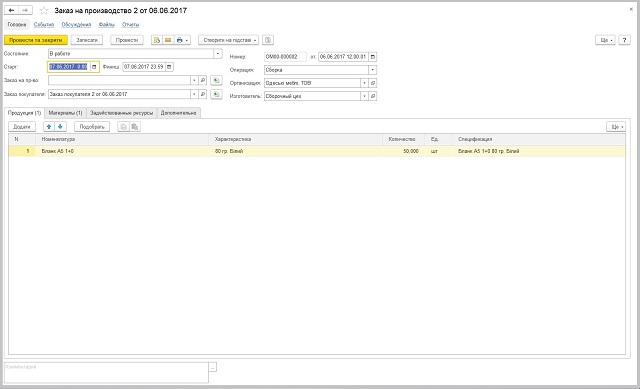Image resolution: width=640 pixels, height=389 pixels.
Task: Expand the Изготовитель dropdown list
Action: (364, 96)
